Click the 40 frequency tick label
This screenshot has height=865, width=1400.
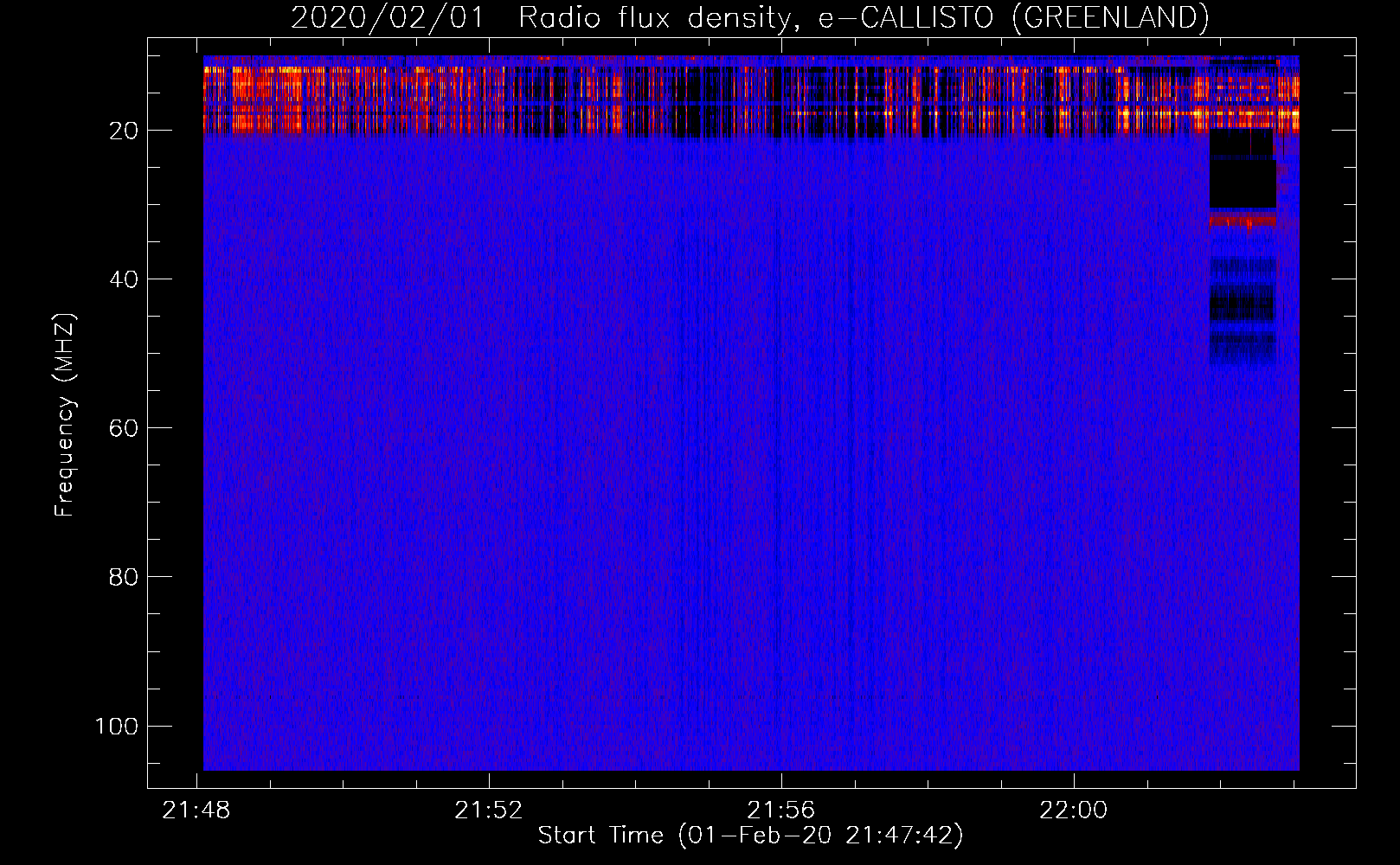pyautogui.click(x=124, y=279)
